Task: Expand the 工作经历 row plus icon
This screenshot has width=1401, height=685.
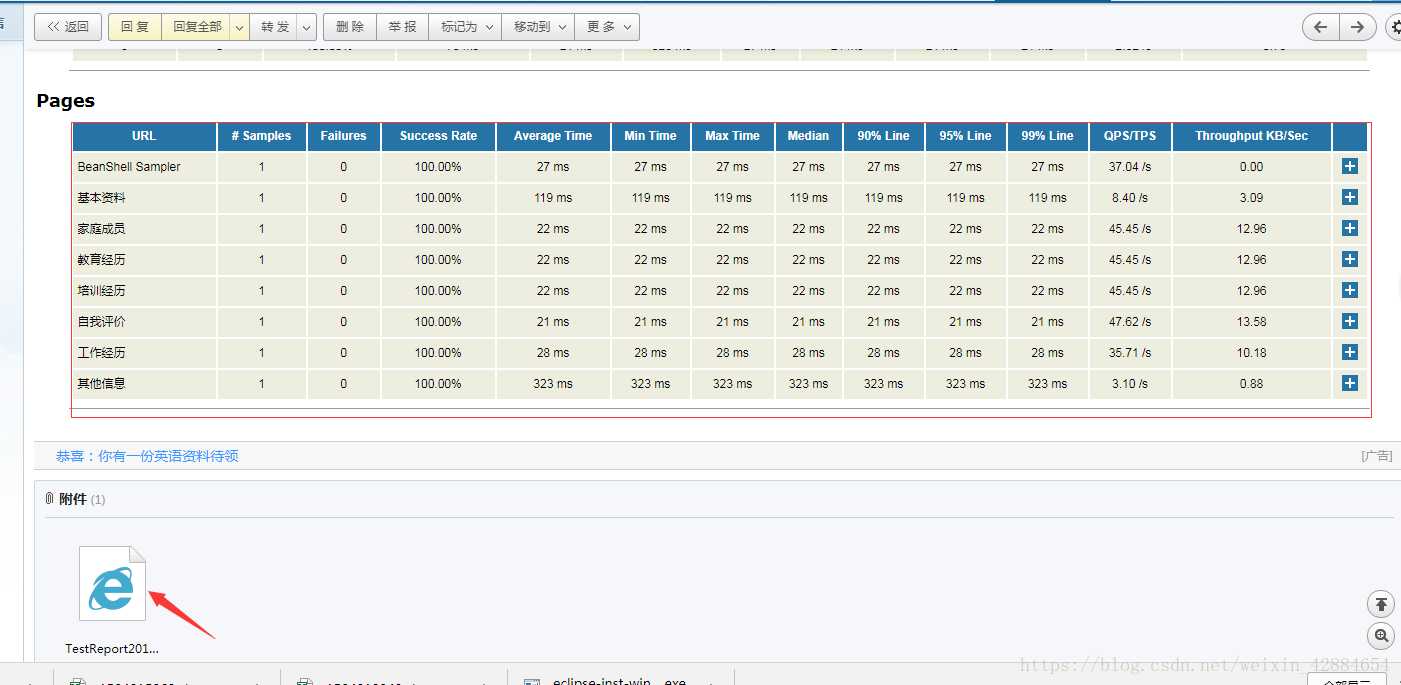Action: point(1349,353)
